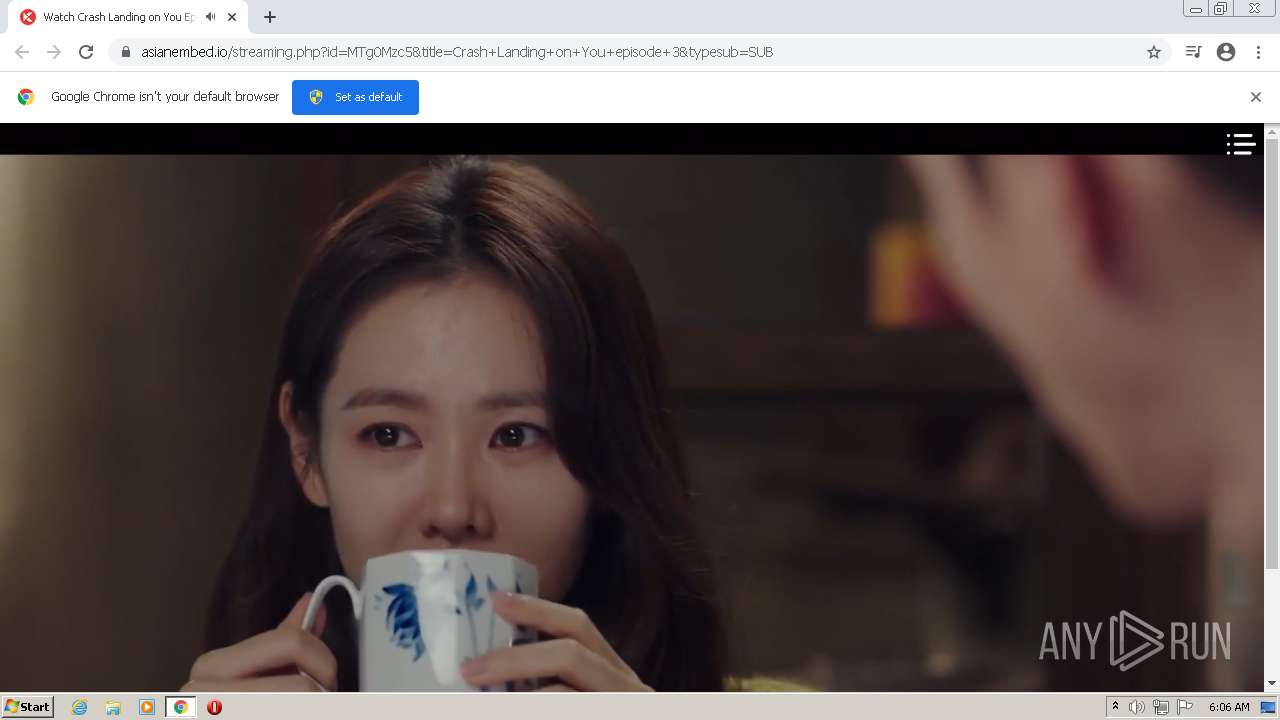
Task: Close the Crash Landing on You tab
Action: click(232, 17)
